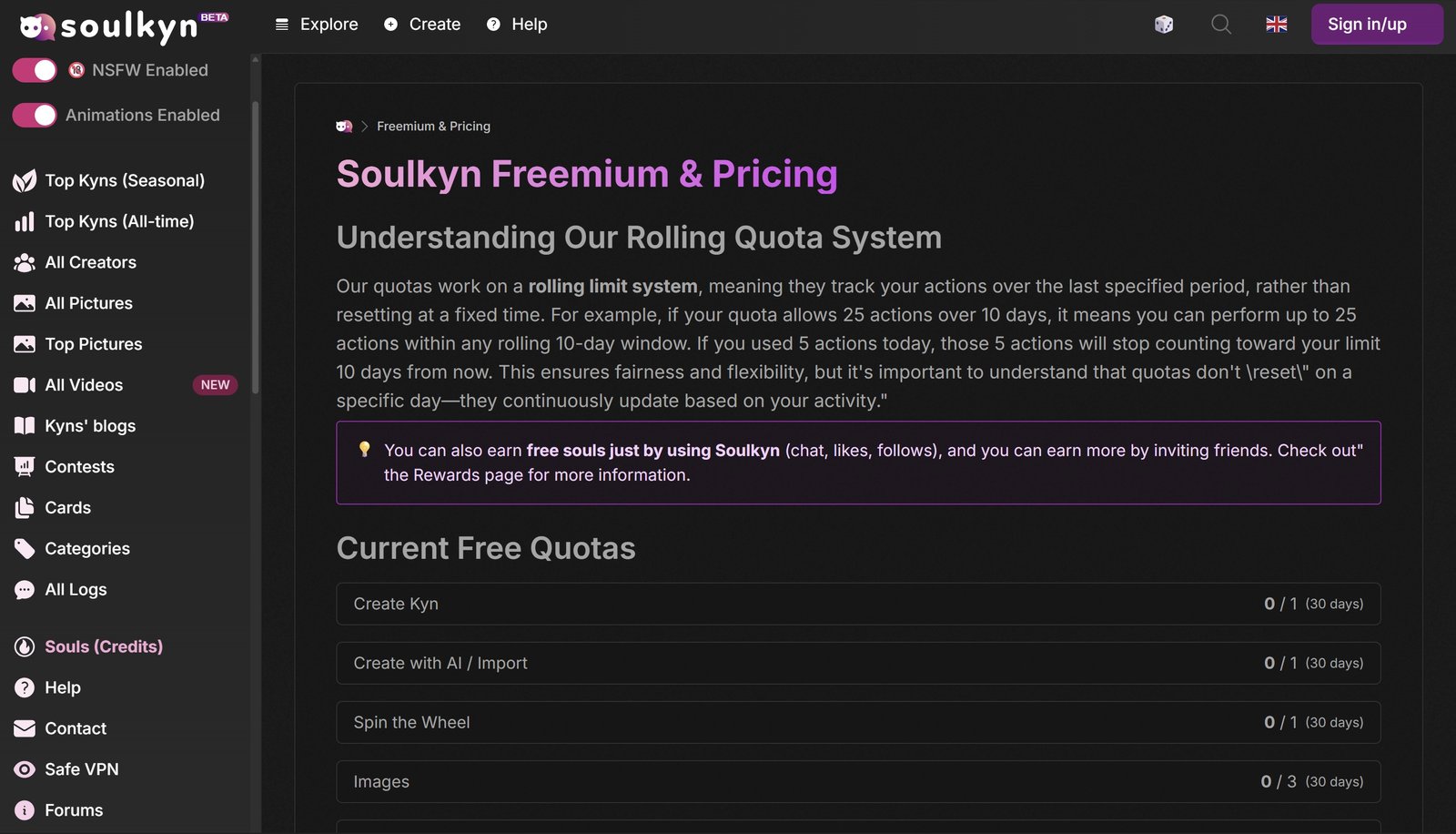Select the Help menu item
1456x834 pixels.
516,25
